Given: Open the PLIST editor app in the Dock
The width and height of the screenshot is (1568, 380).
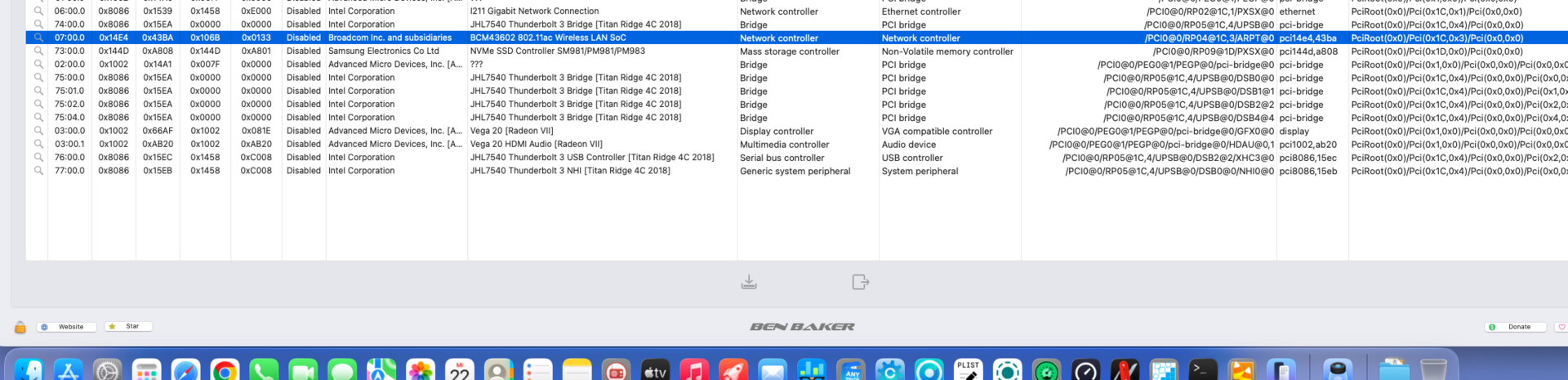Looking at the screenshot, I should (968, 371).
